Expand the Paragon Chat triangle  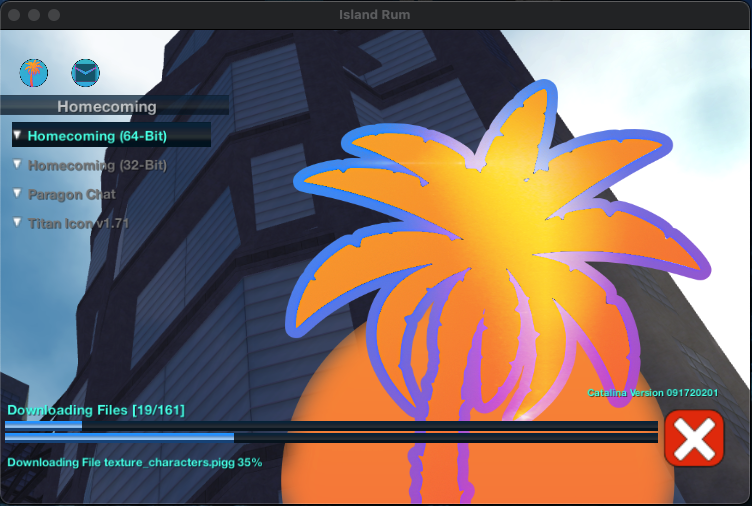(x=17, y=194)
